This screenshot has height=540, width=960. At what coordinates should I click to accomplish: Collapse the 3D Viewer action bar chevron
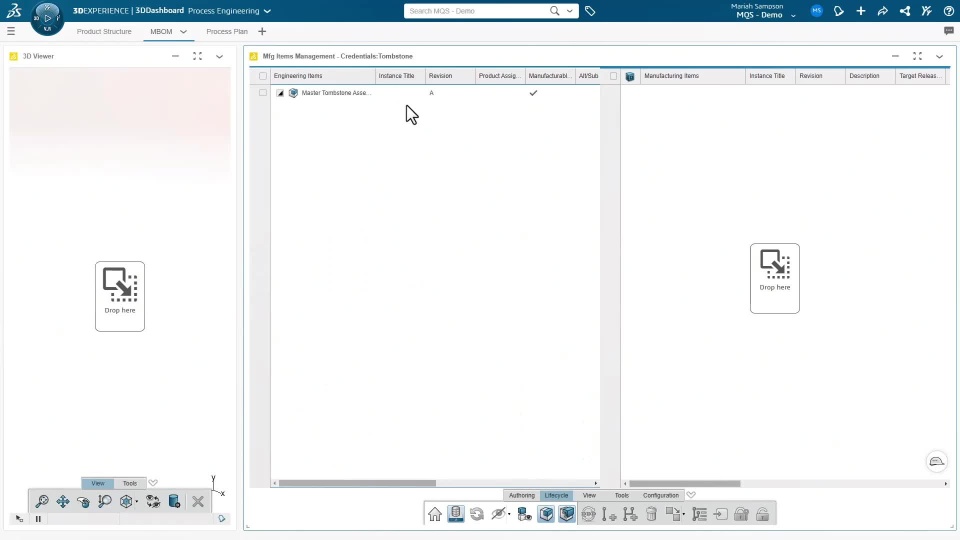coord(153,482)
